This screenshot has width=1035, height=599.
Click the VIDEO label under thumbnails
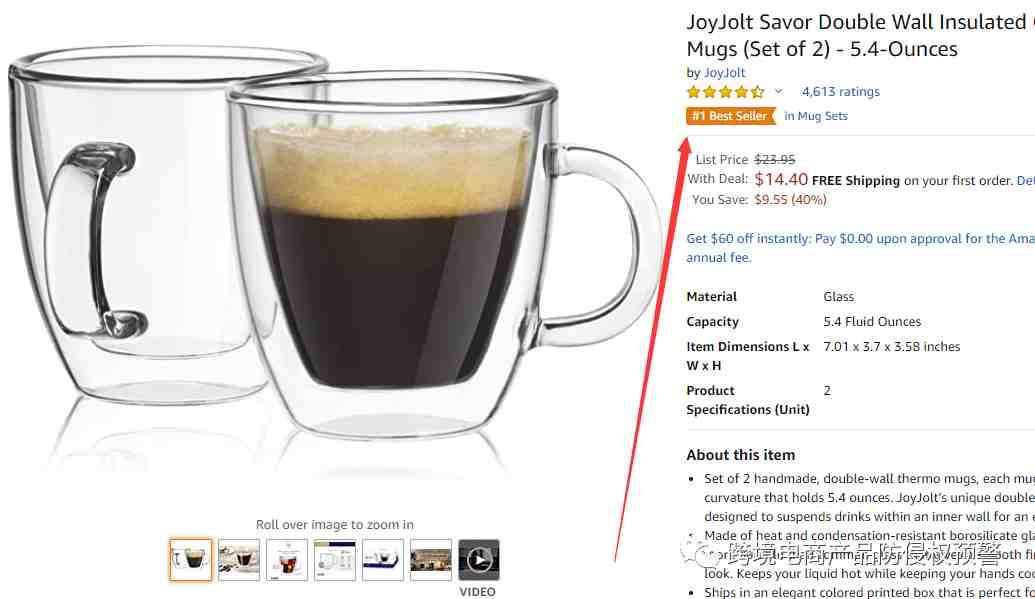(x=477, y=592)
